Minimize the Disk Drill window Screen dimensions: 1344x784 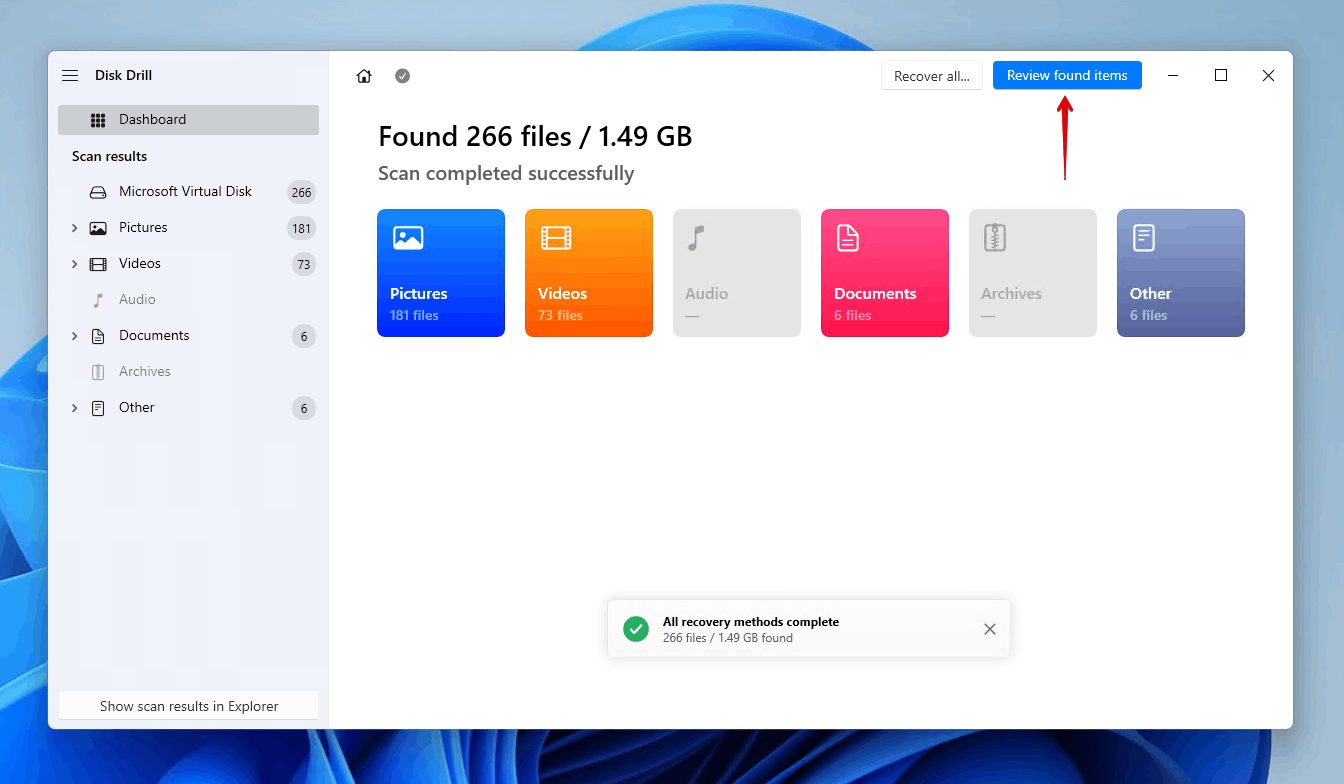[1173, 76]
